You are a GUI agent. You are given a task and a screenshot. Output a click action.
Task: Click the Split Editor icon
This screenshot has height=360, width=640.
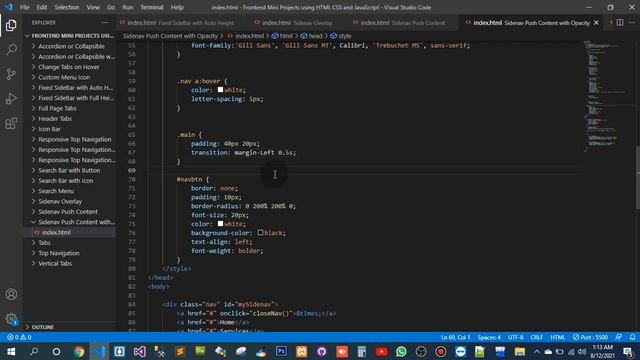click(x=620, y=23)
